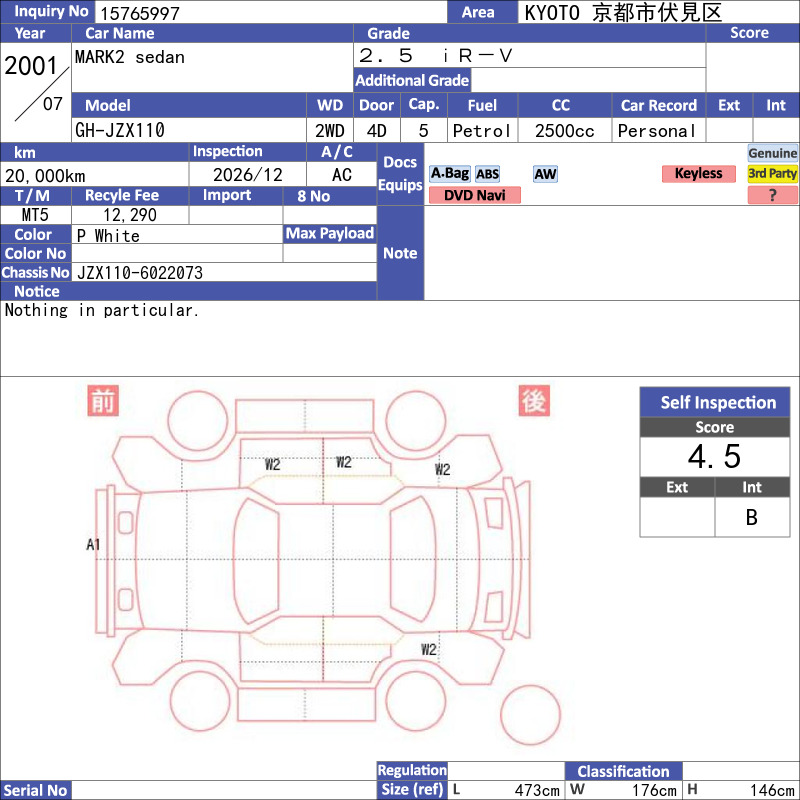Click the rear marker 後 on the diagram

click(534, 401)
